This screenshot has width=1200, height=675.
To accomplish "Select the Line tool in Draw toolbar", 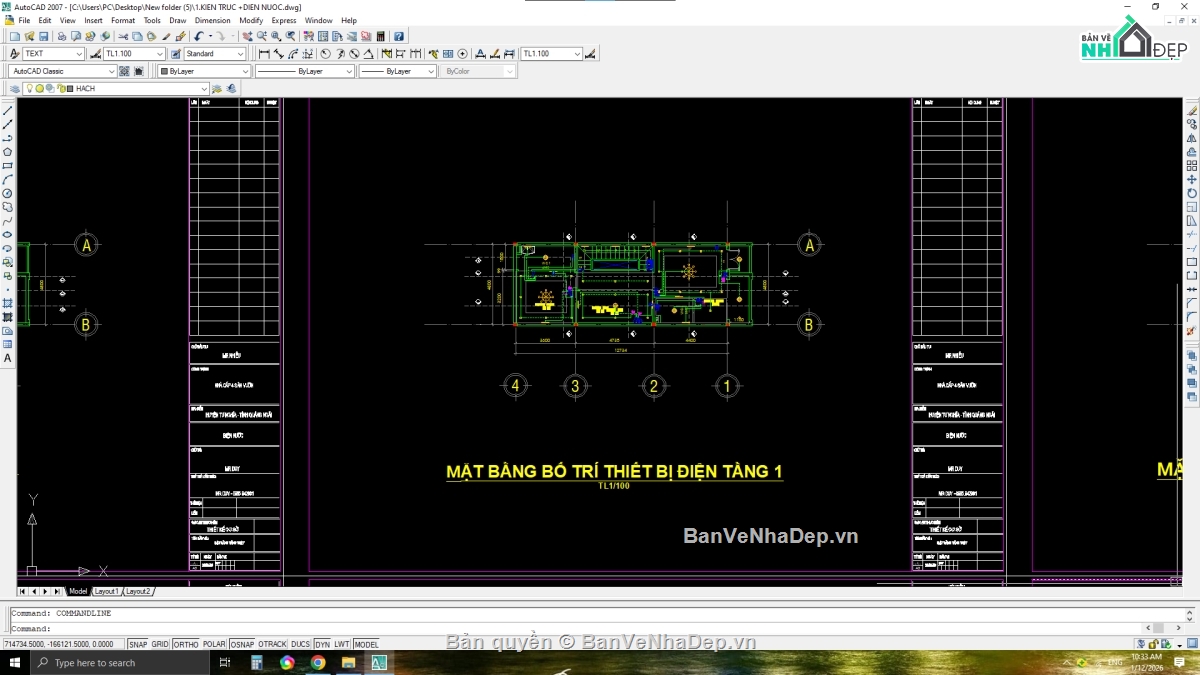I will tap(8, 111).
